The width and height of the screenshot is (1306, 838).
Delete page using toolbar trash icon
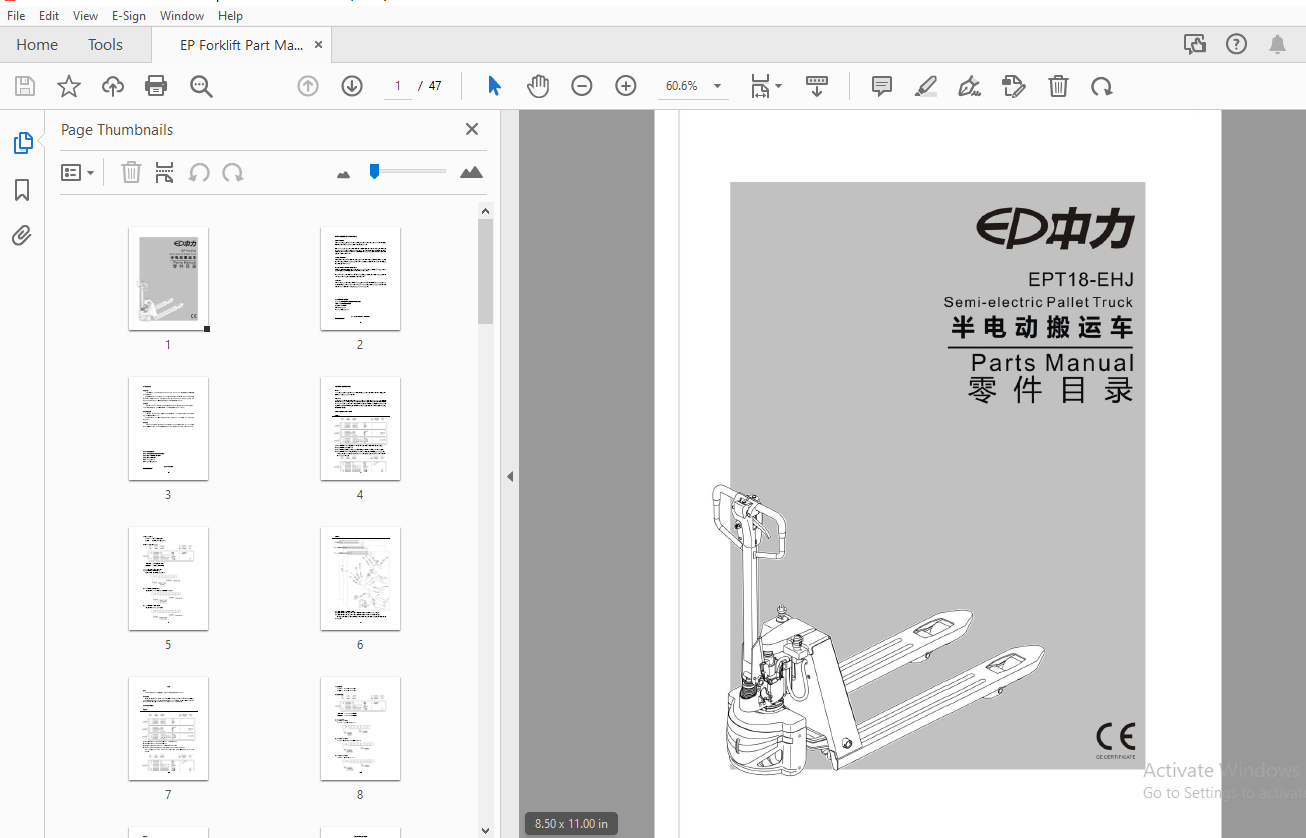1058,86
